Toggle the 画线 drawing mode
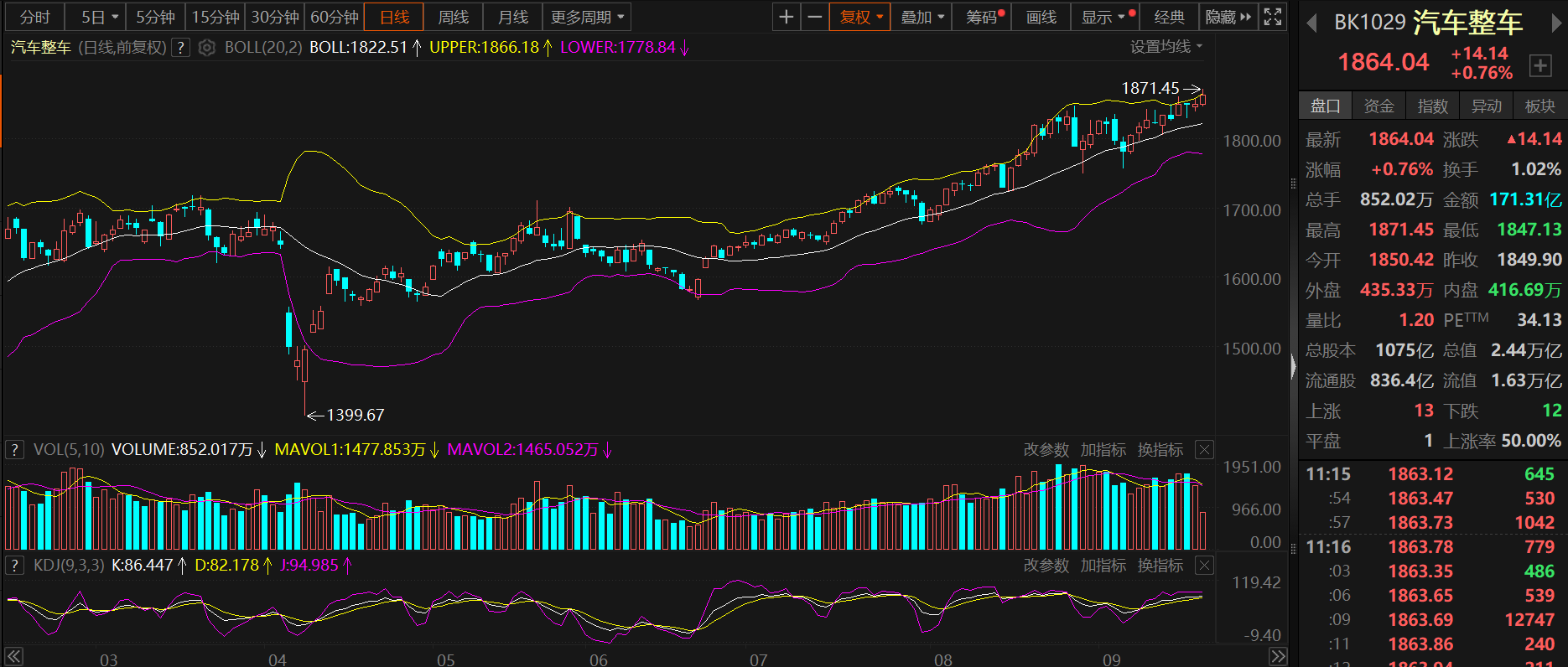Viewport: 1568px width, 667px height. point(1041,17)
